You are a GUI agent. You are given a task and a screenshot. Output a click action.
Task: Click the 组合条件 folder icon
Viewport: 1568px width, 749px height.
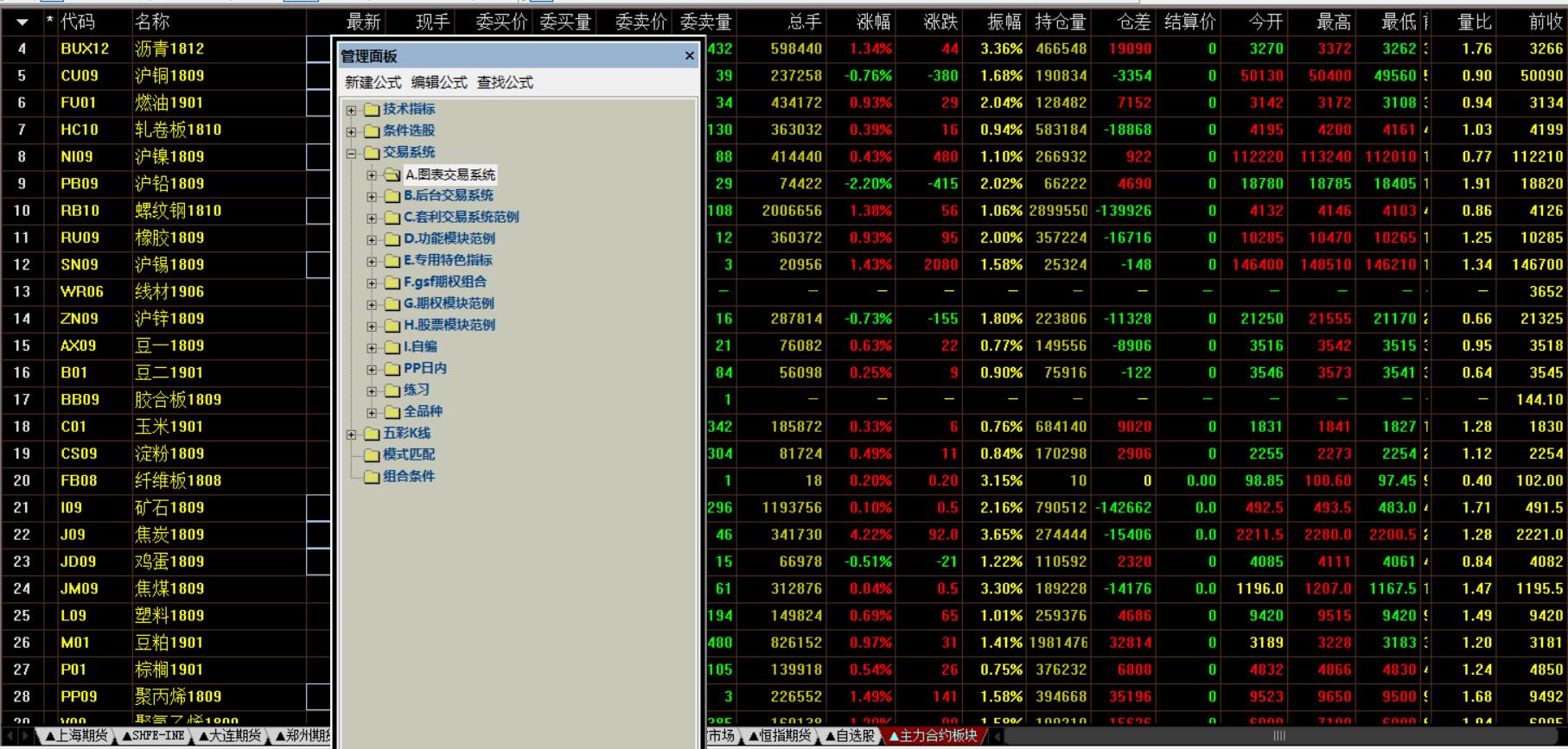(x=373, y=477)
